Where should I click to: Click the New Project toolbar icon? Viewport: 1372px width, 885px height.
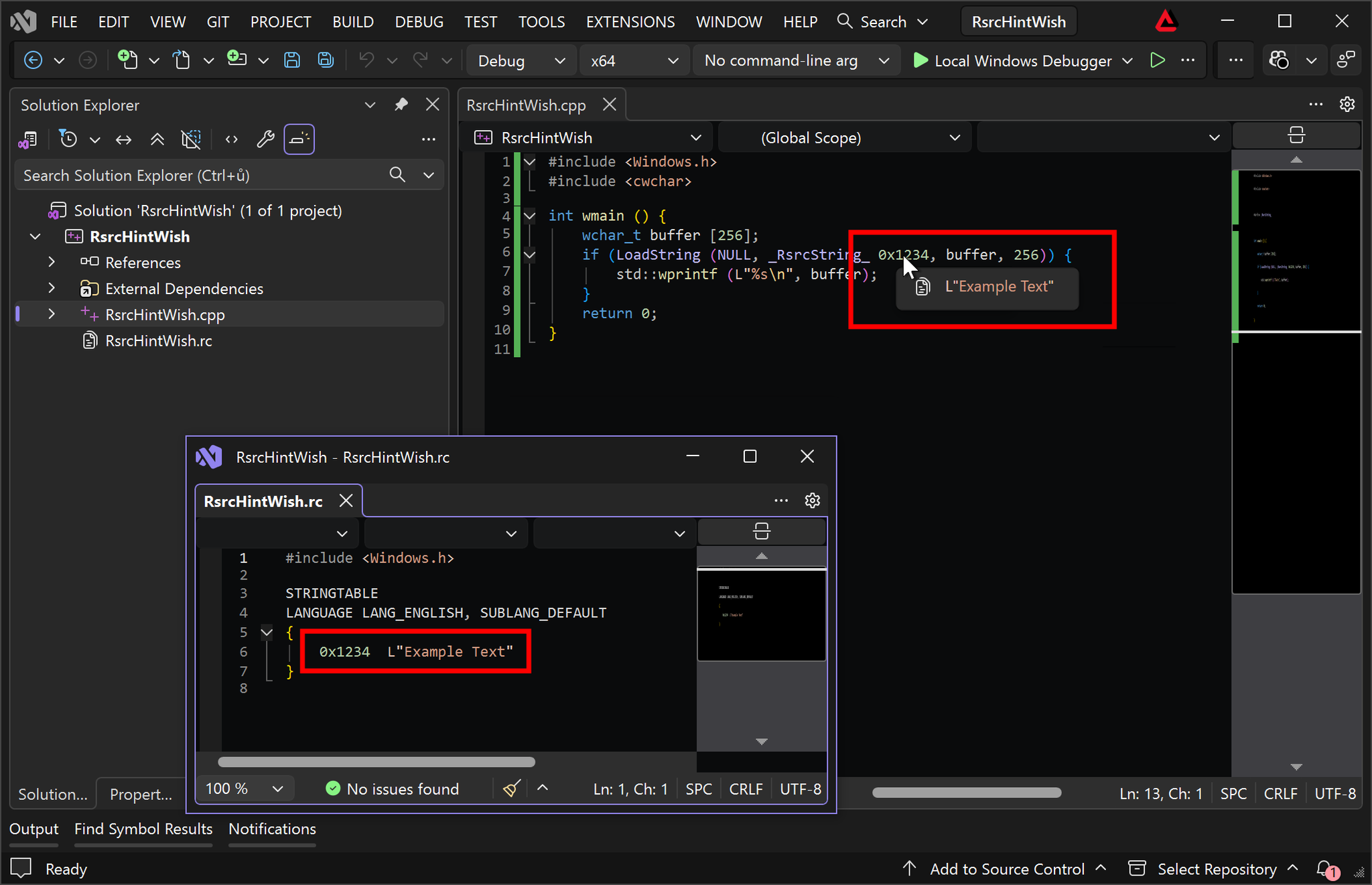coord(127,60)
